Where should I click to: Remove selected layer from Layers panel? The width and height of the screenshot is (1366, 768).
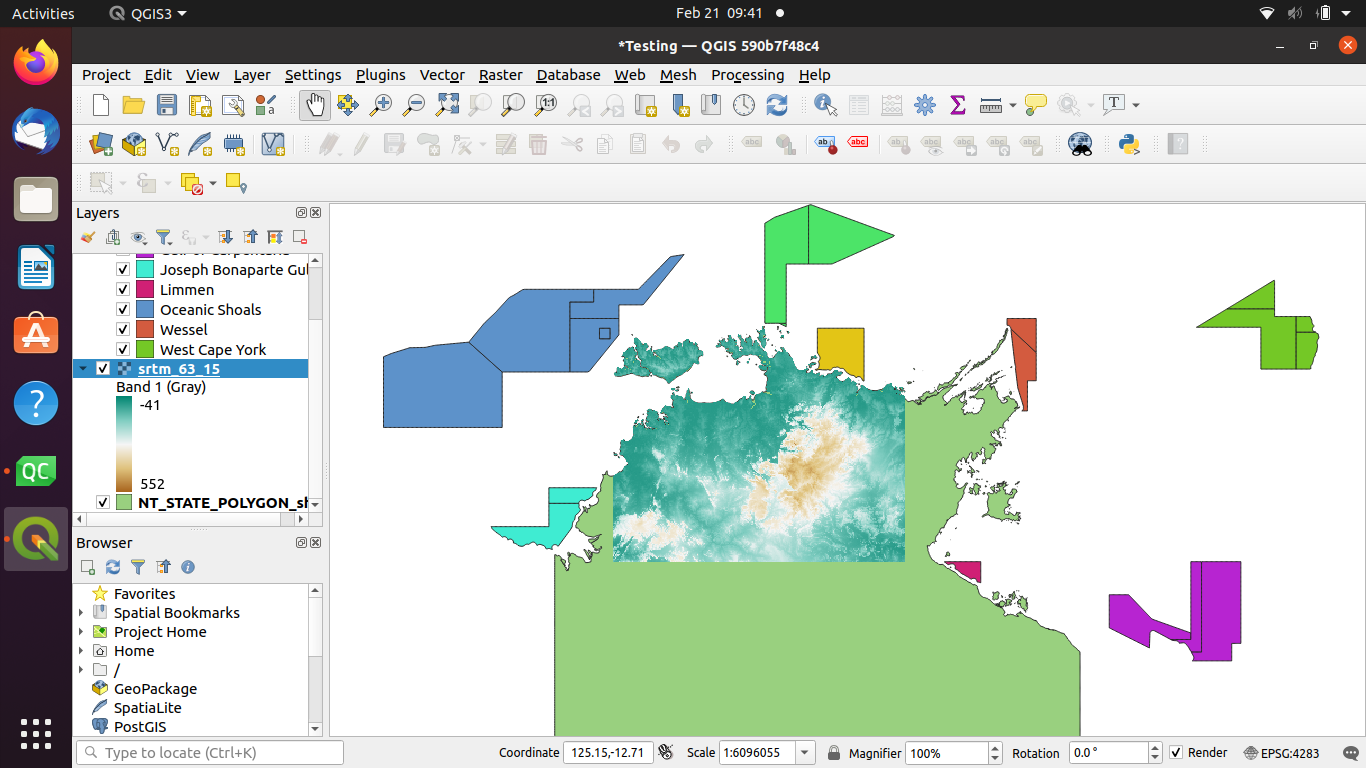(298, 237)
